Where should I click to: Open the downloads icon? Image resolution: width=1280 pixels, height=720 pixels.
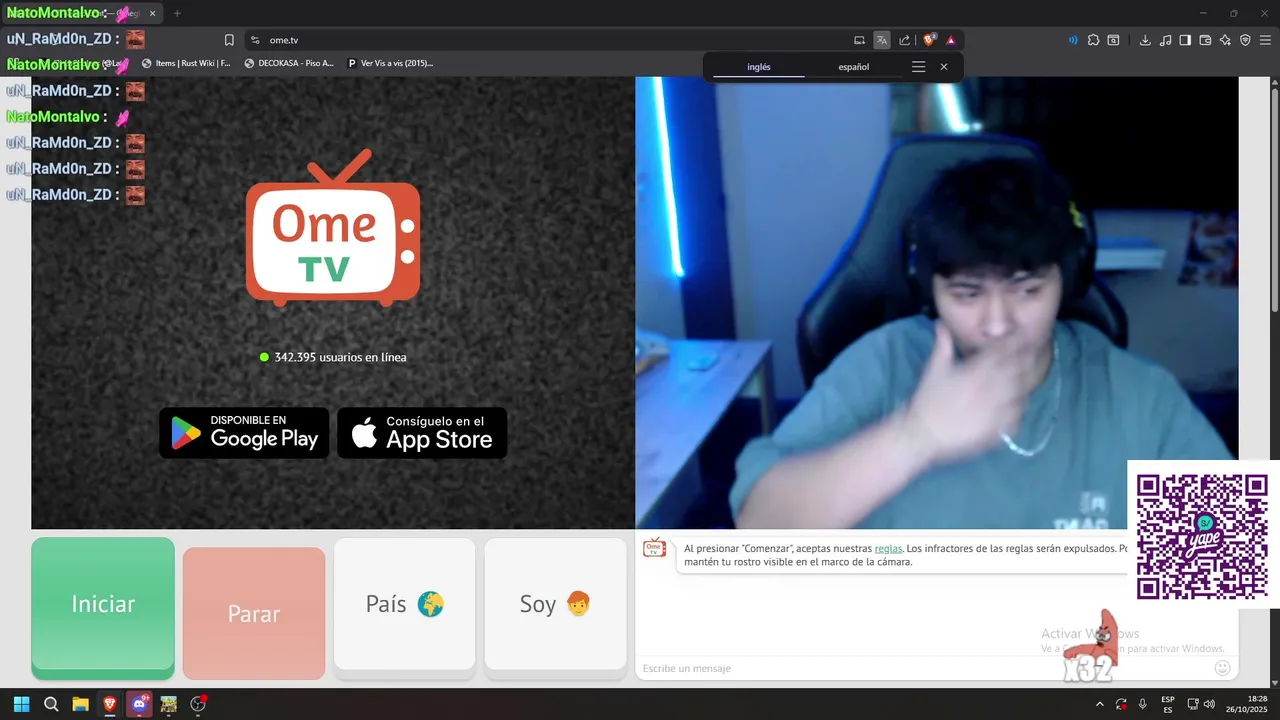(1145, 40)
